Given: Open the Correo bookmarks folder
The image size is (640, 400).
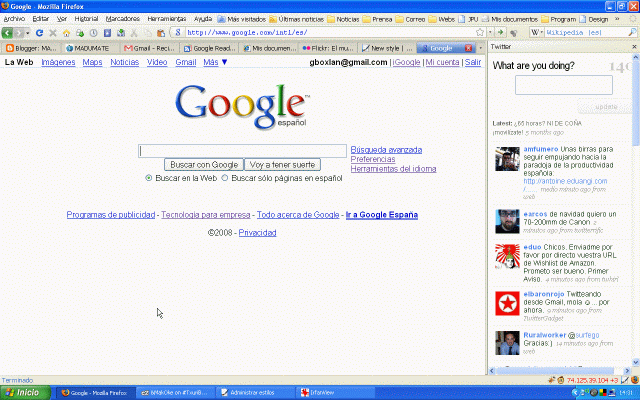Looking at the screenshot, I should click(411, 19).
